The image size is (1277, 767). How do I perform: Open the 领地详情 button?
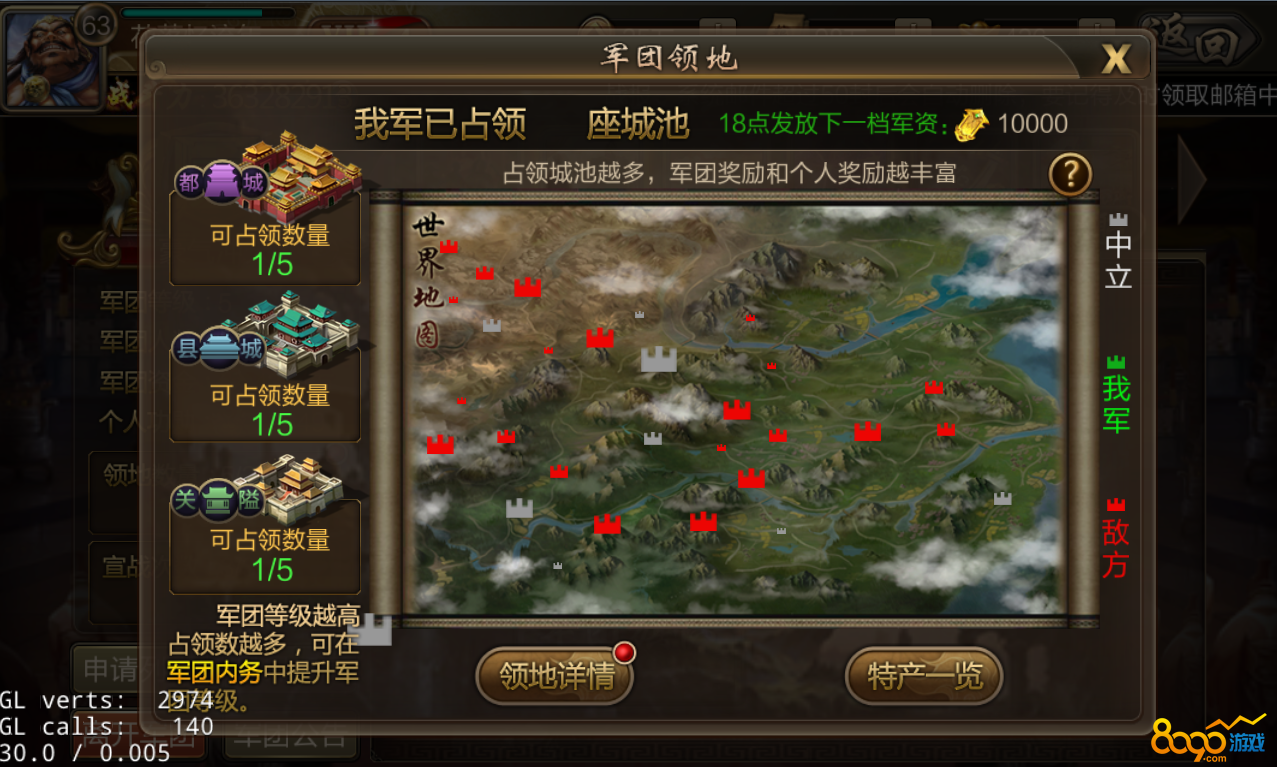(x=555, y=677)
